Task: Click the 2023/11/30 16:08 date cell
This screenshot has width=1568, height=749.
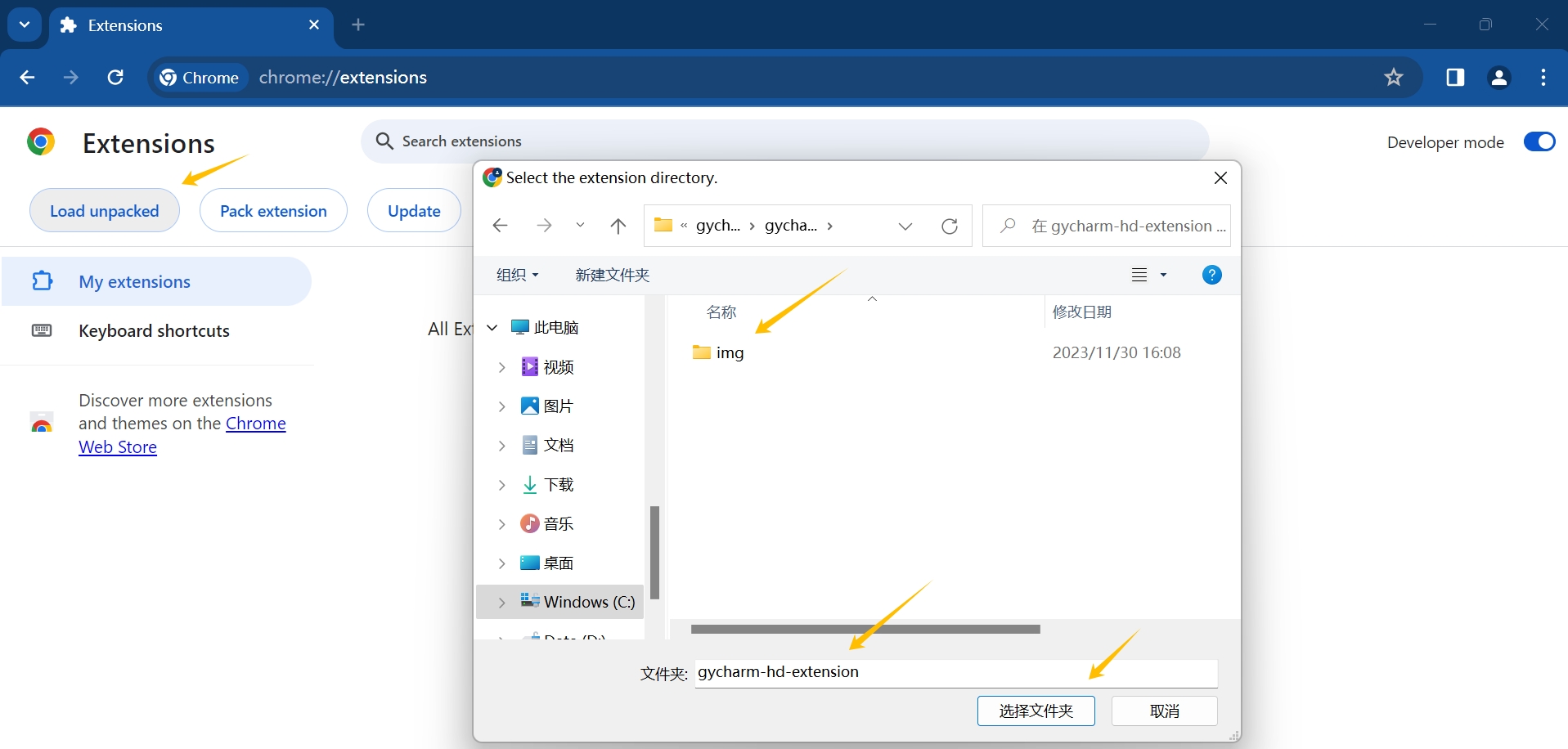Action: [1116, 352]
